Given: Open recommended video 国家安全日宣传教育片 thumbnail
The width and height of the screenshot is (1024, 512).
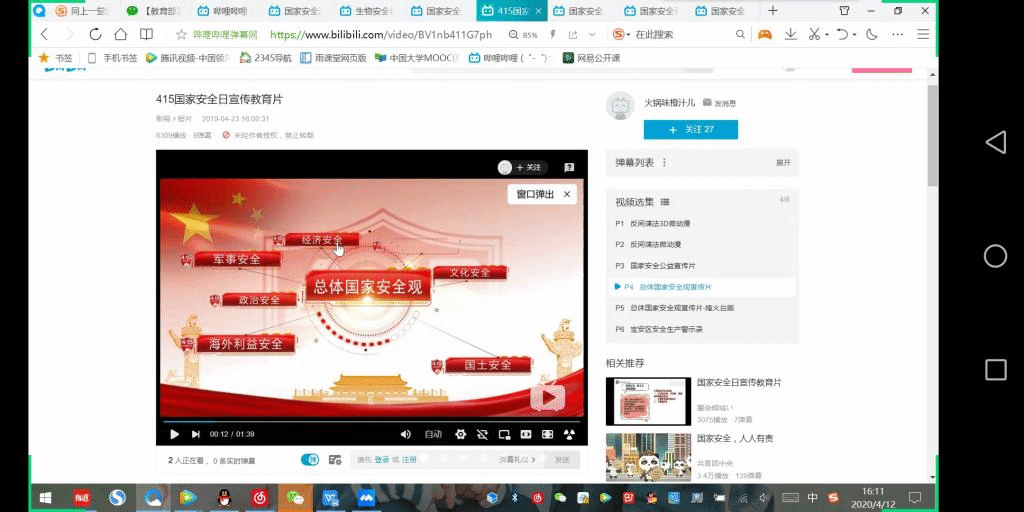Looking at the screenshot, I should click(648, 401).
